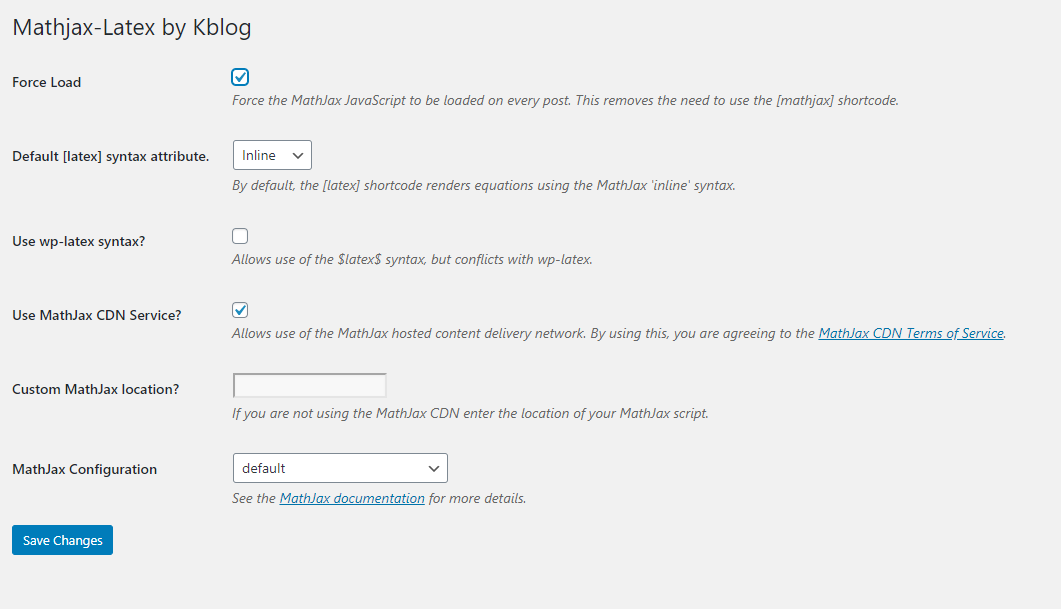Enable the Use wp-latex syntax checkbox
The image size is (1061, 609).
pyautogui.click(x=240, y=236)
